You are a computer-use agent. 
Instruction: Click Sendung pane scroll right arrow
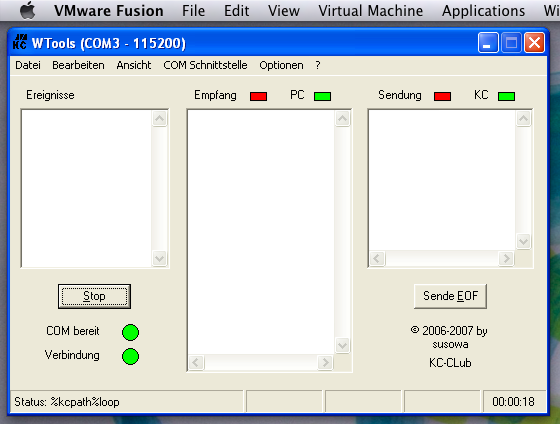[506, 258]
